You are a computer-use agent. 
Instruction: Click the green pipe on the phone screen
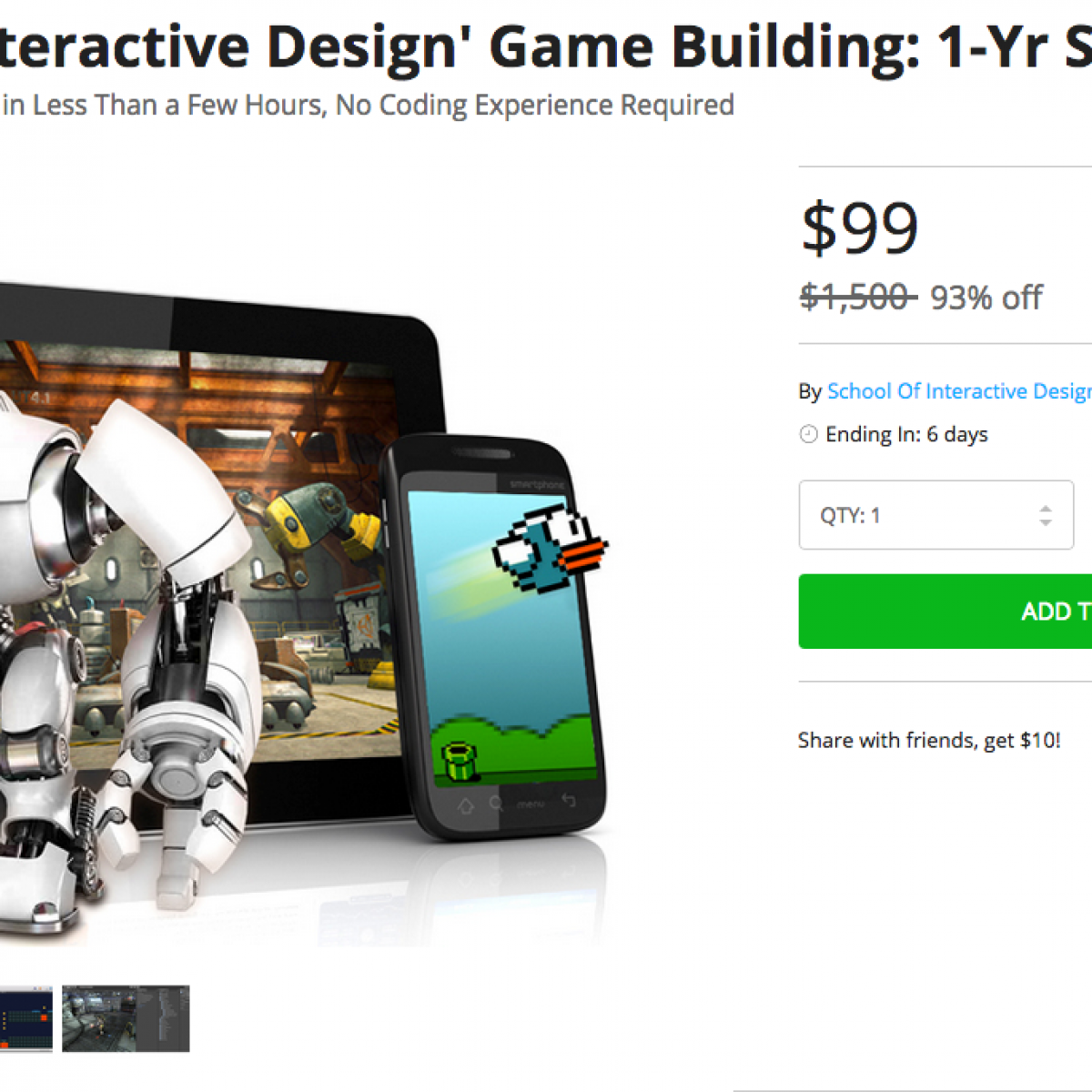click(460, 761)
